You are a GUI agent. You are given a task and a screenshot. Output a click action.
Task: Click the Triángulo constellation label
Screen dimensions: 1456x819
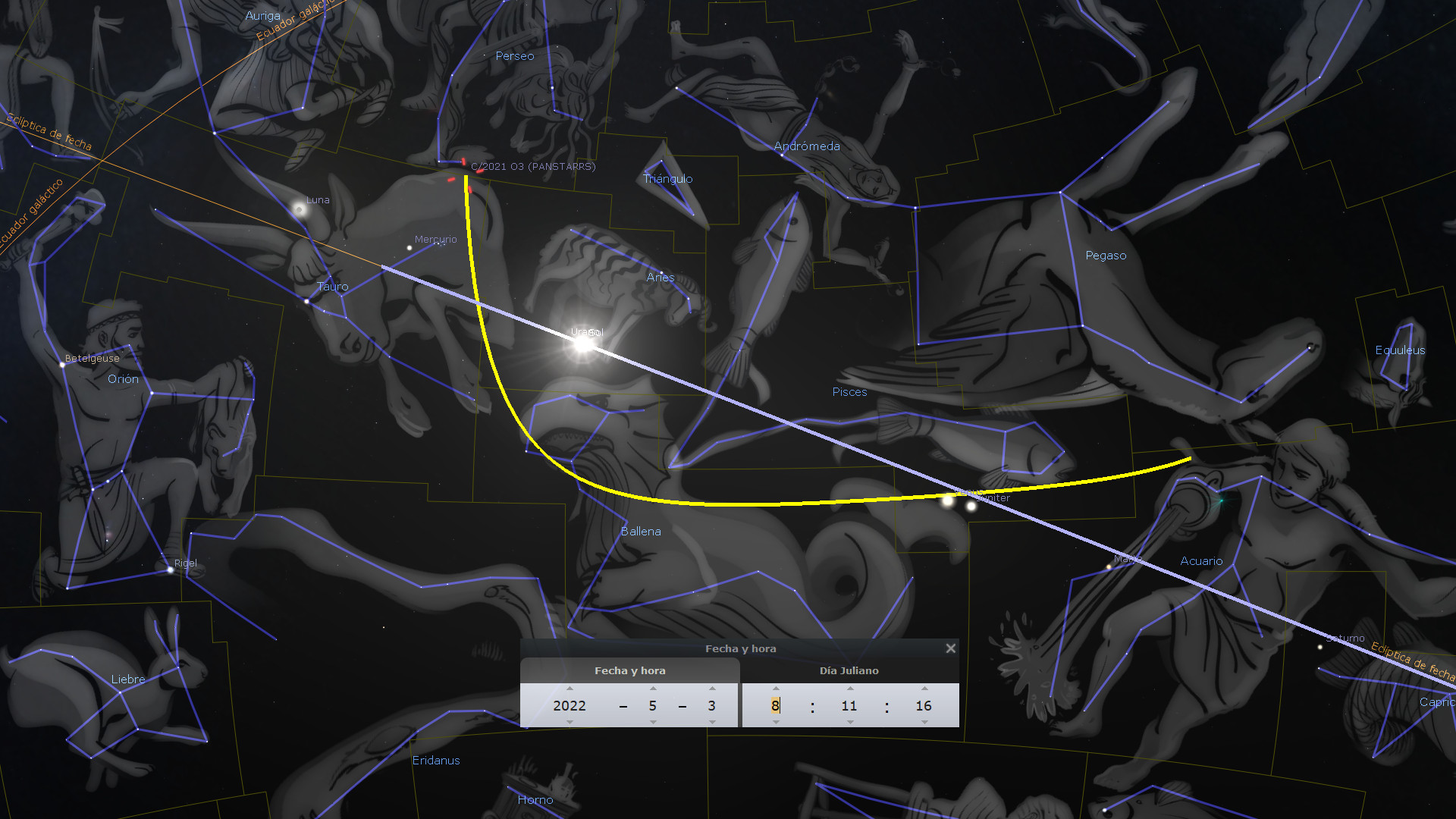[x=668, y=179]
